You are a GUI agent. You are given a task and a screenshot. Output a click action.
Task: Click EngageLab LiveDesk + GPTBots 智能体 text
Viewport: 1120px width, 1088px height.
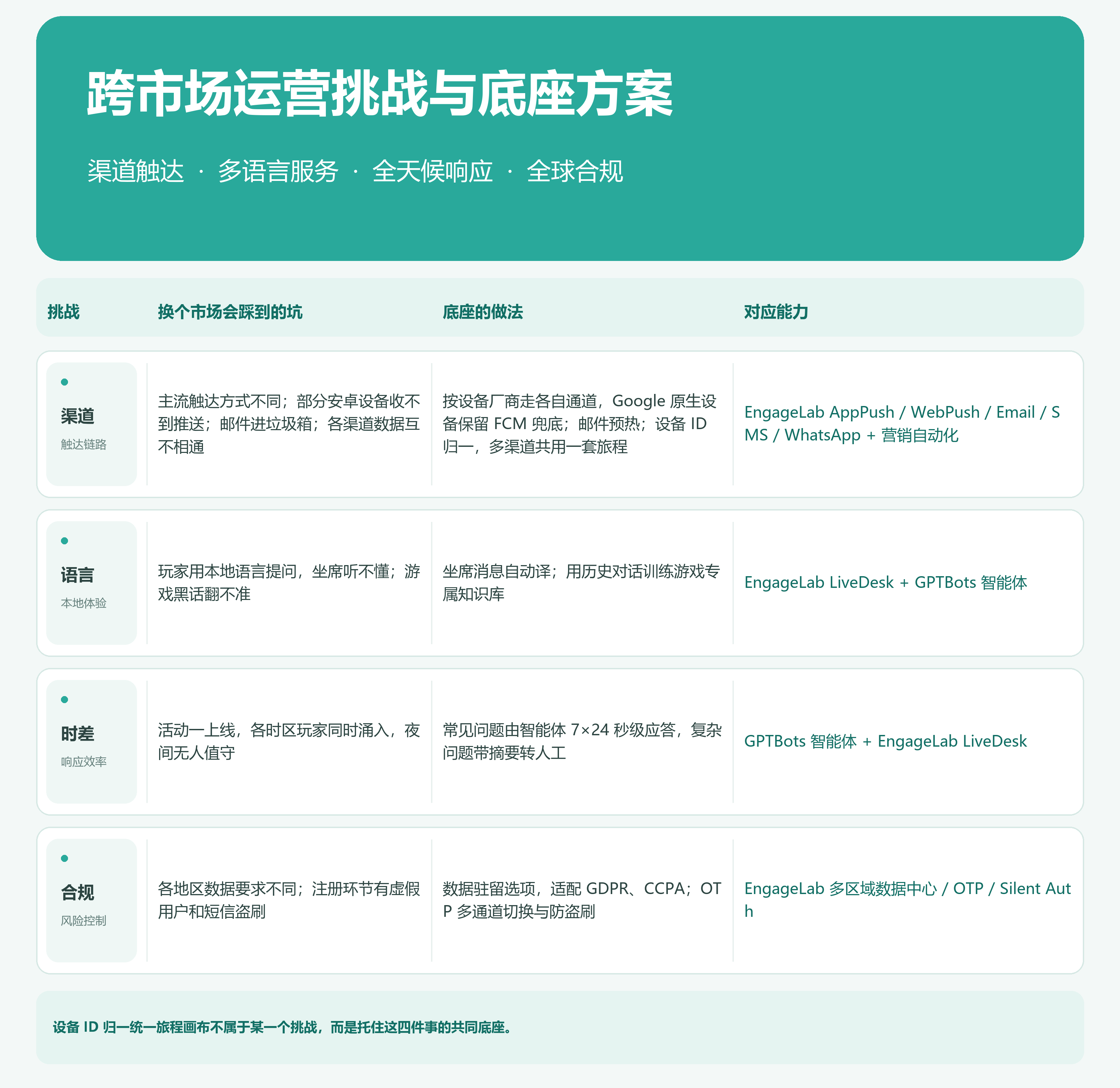coord(885,583)
